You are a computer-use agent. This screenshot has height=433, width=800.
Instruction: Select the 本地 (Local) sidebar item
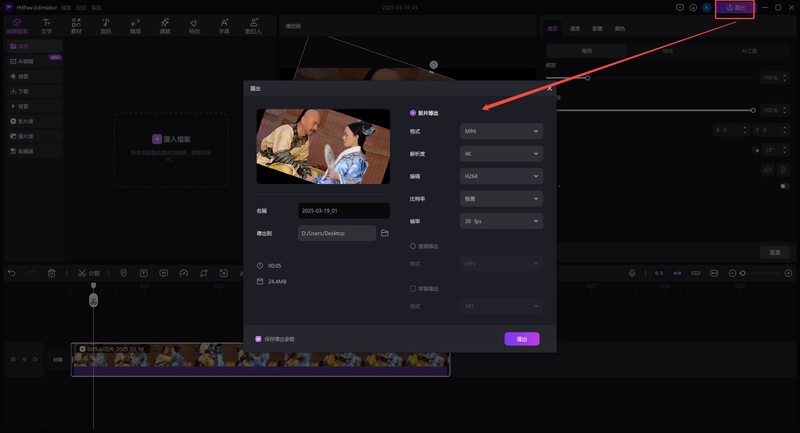[x=26, y=46]
